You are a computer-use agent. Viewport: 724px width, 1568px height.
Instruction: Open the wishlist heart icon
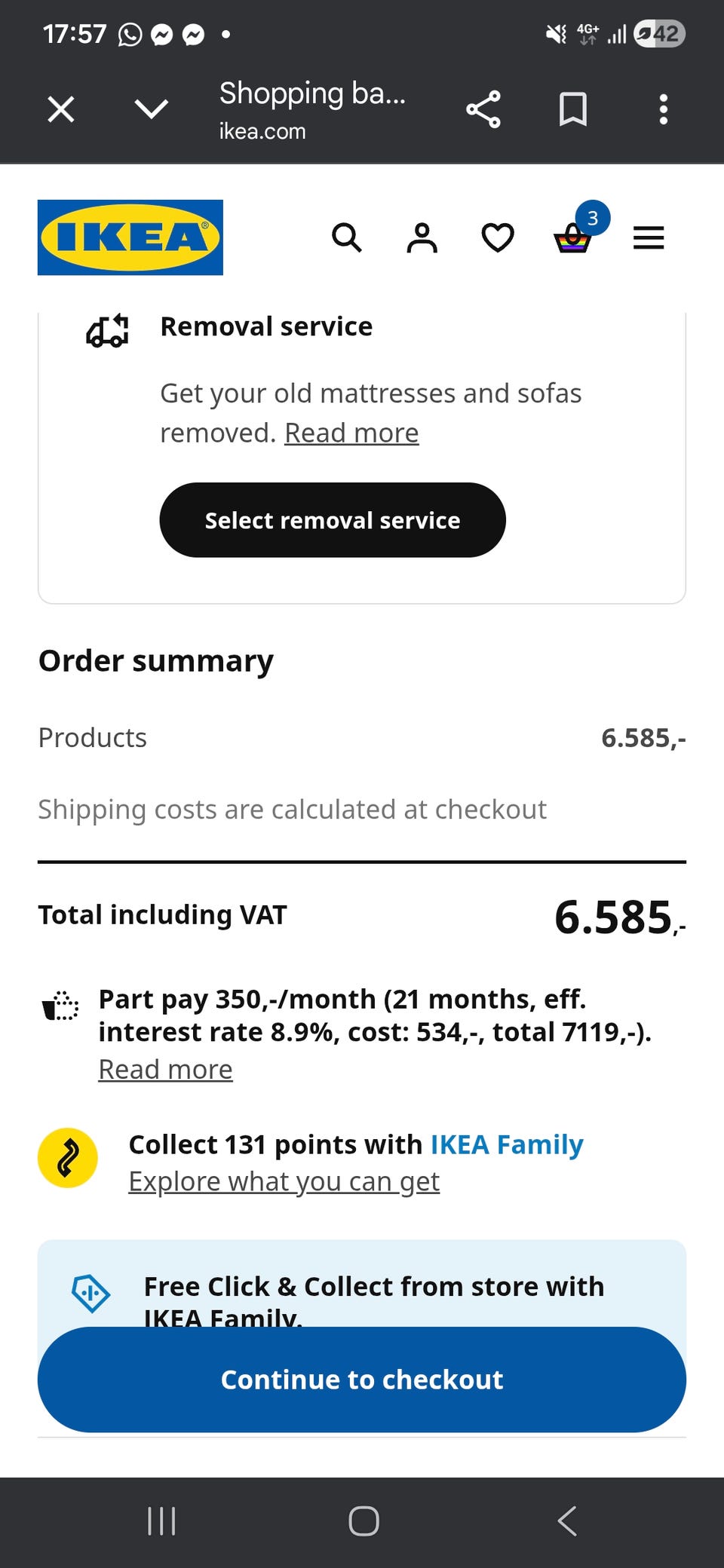pyautogui.click(x=498, y=237)
